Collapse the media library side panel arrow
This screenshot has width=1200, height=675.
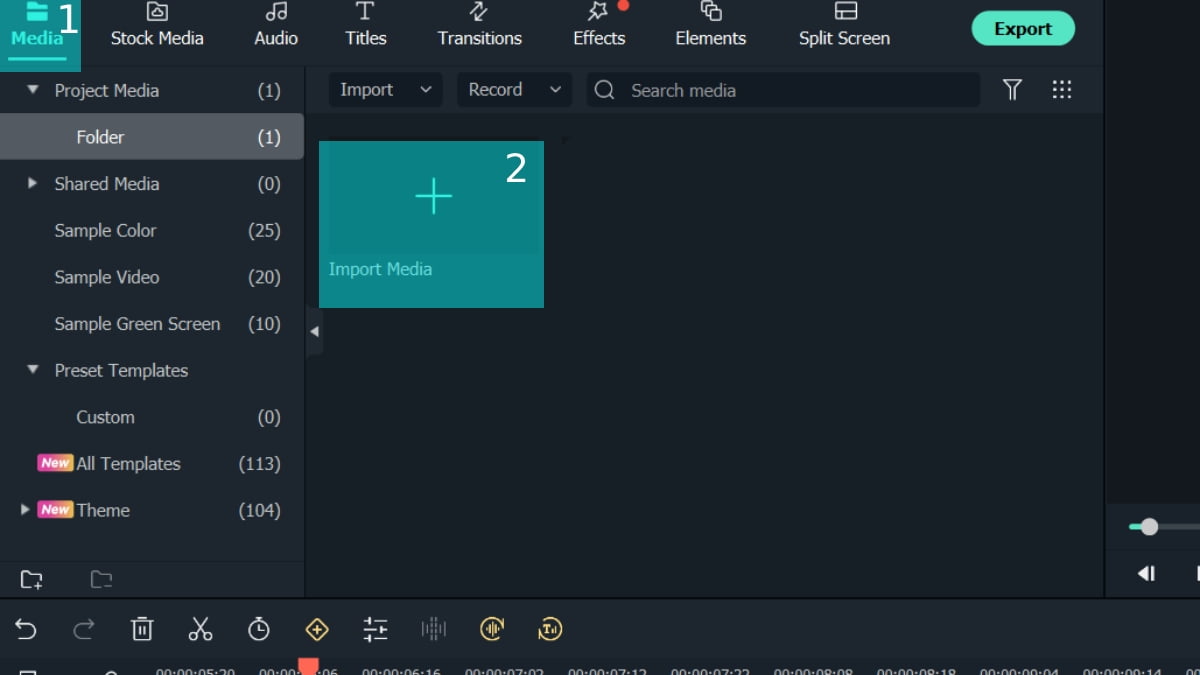pos(314,331)
